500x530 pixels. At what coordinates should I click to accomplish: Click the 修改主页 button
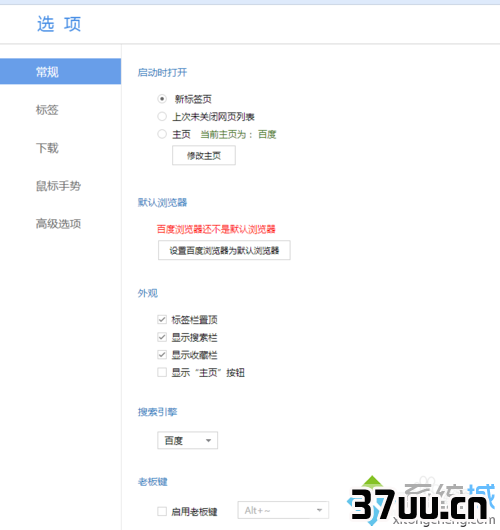point(204,155)
